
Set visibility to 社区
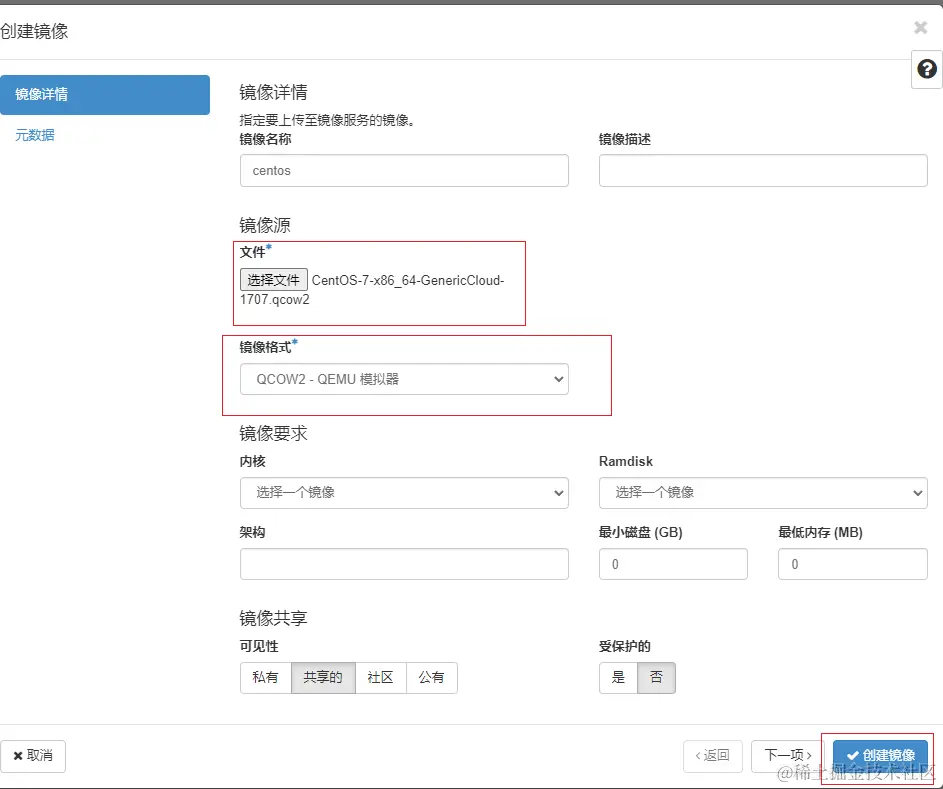click(381, 678)
